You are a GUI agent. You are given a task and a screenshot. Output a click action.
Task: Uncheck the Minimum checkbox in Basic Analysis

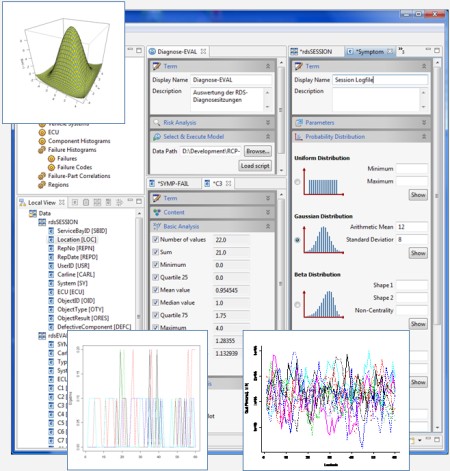155,265
